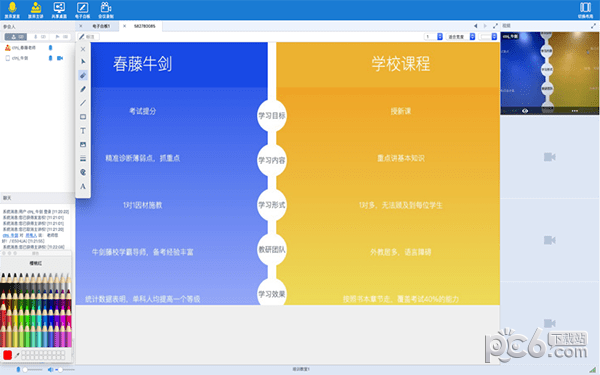Click the switch layout button
This screenshot has height=375, width=600.
(585, 10)
